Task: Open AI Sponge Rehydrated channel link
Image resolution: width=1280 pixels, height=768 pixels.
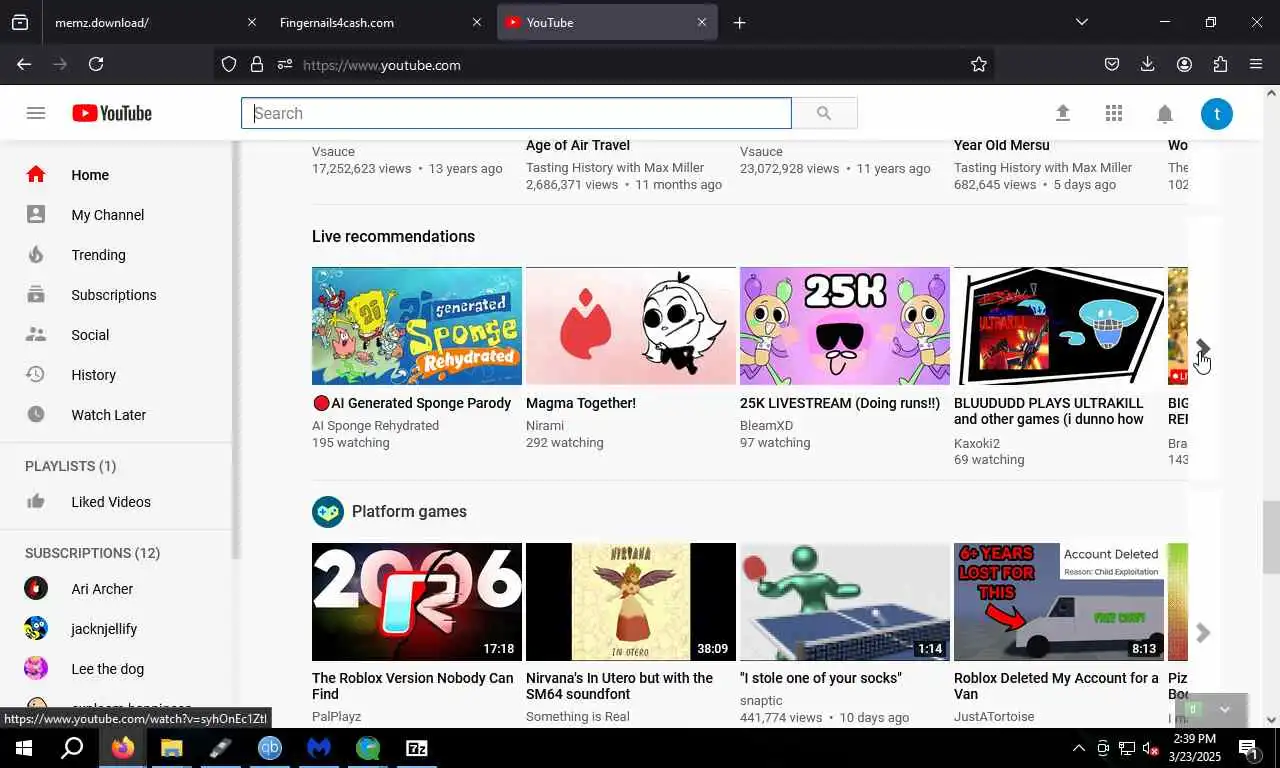Action: tap(375, 426)
